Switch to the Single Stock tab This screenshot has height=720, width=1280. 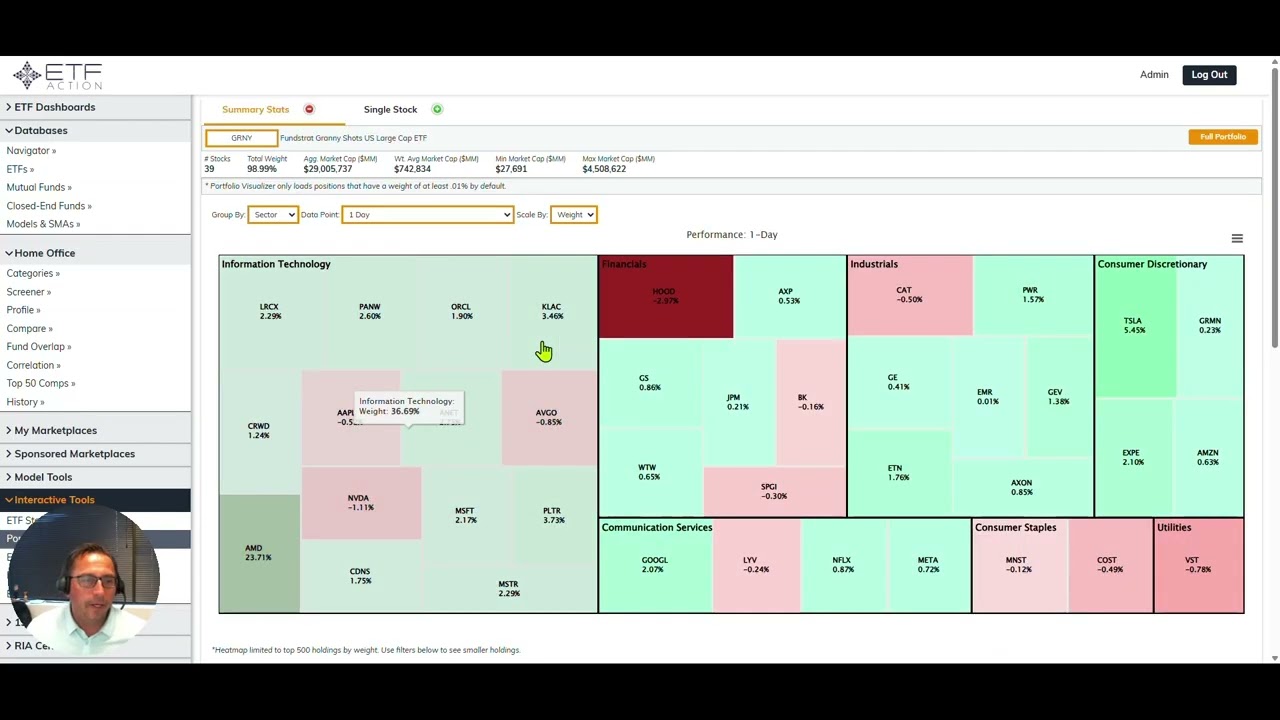[x=390, y=109]
